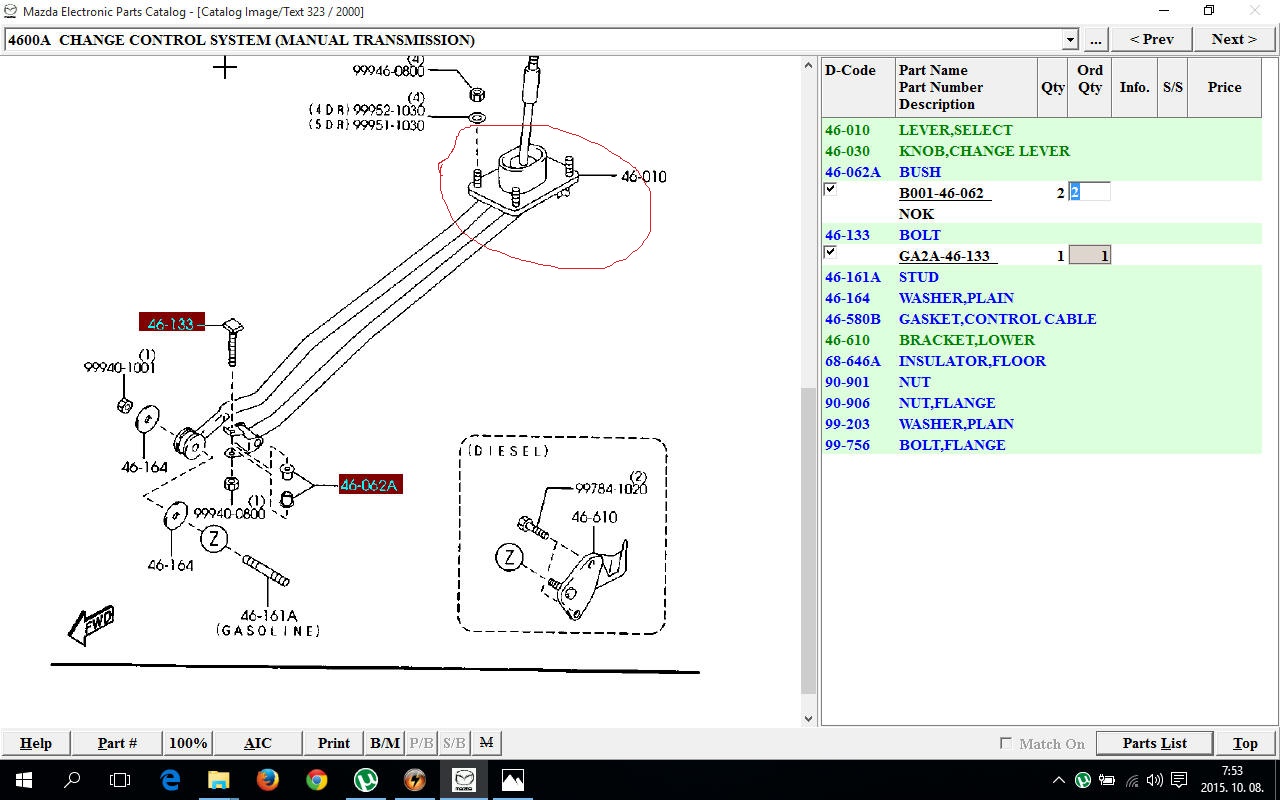1280x800 pixels.
Task: Click the diagram scrollbar up arrow
Action: [809, 66]
